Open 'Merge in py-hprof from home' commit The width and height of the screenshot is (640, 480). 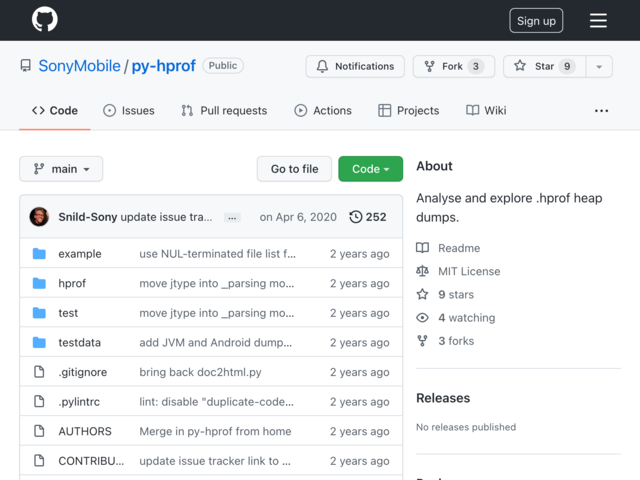click(215, 431)
